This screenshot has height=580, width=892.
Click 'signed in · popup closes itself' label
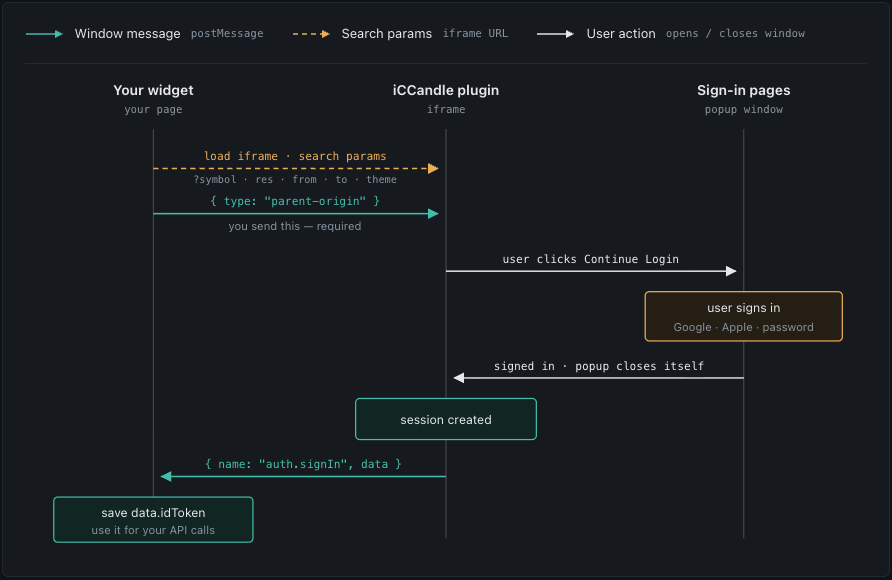pos(598,366)
